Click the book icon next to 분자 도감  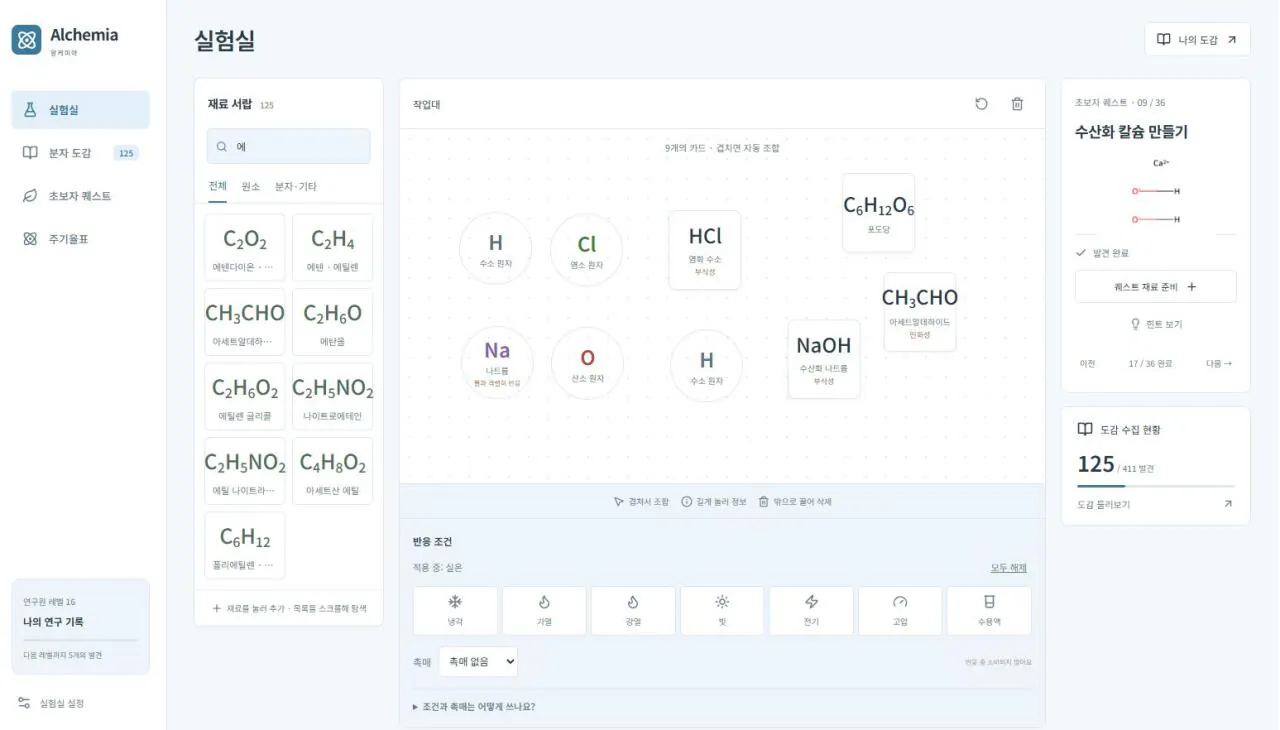[30, 153]
